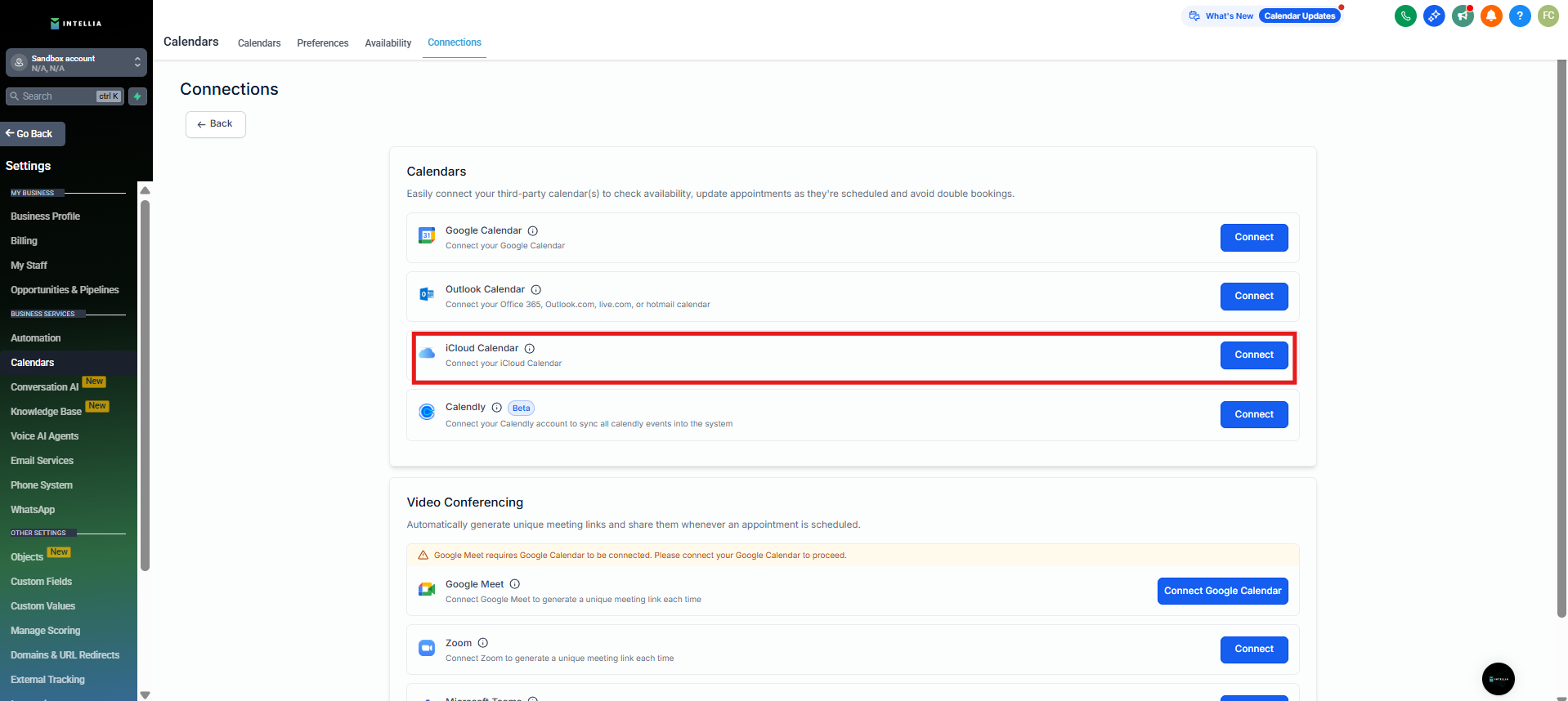Click the Google Meet info icon
The width and height of the screenshot is (1568, 701).
[515, 584]
